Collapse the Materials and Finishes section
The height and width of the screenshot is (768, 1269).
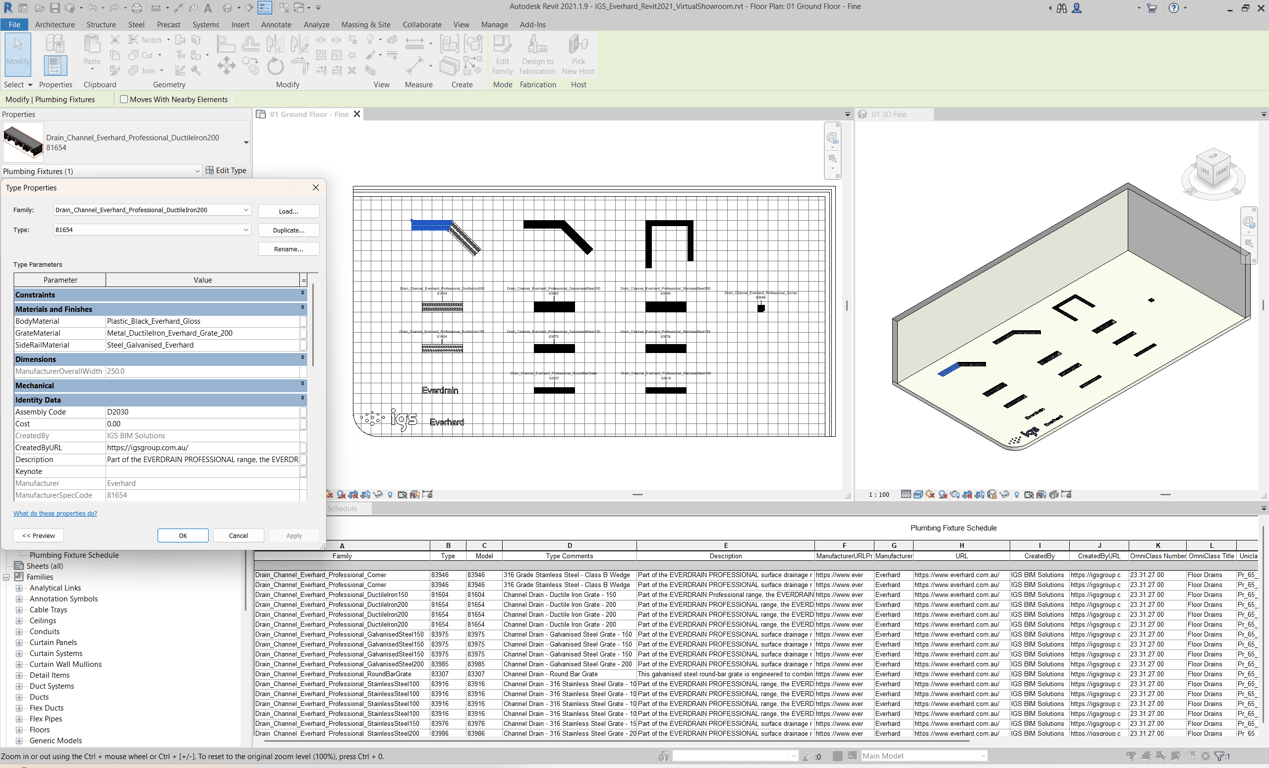[303, 309]
